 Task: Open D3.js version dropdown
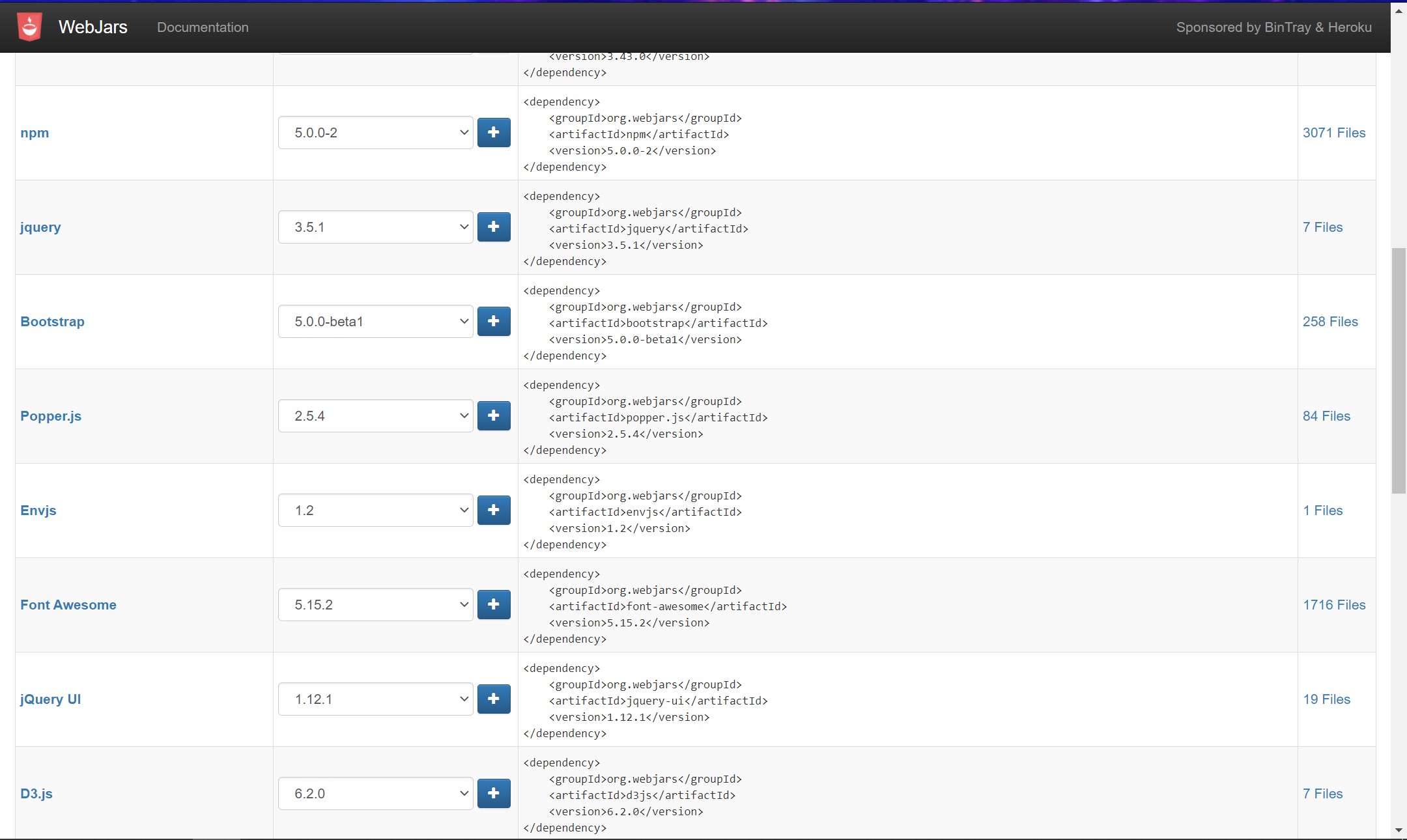[x=376, y=793]
